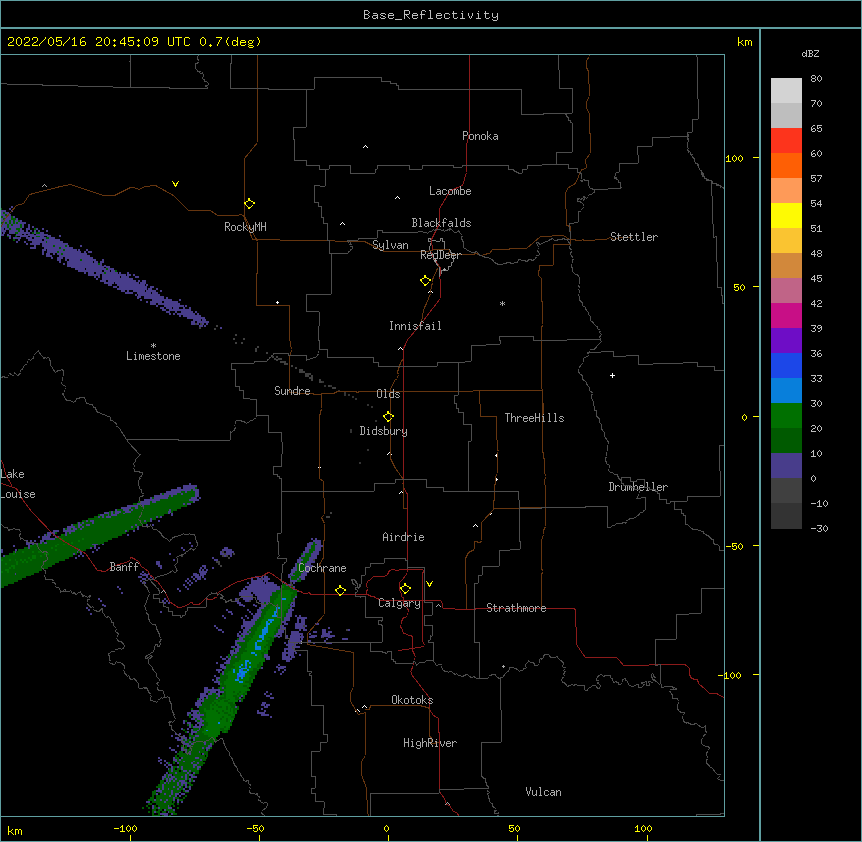862x842 pixels.
Task: Click the blue 36 dBZ legend swatch
Action: pos(786,365)
